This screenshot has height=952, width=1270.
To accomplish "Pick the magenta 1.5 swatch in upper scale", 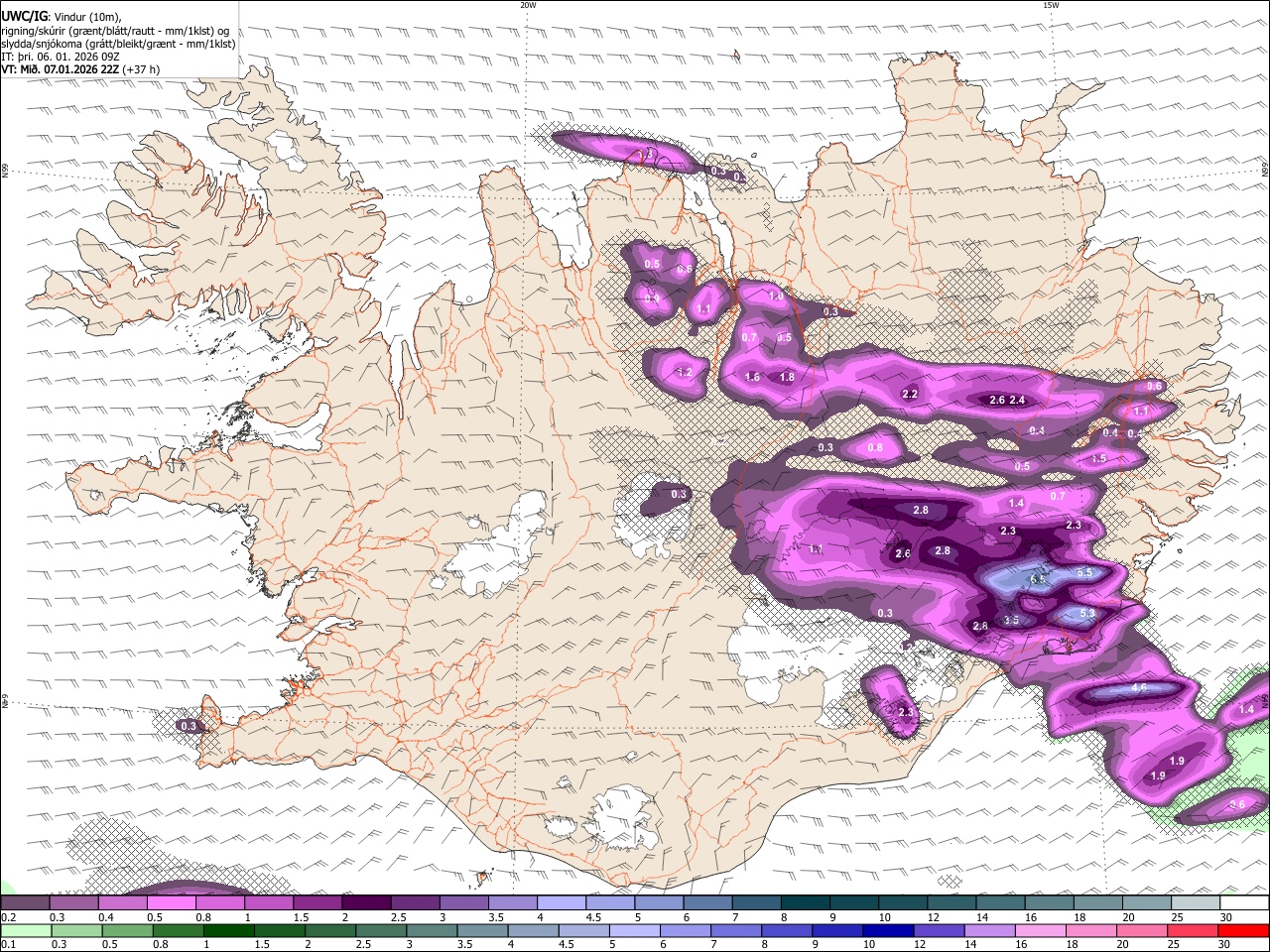I will pos(317,903).
